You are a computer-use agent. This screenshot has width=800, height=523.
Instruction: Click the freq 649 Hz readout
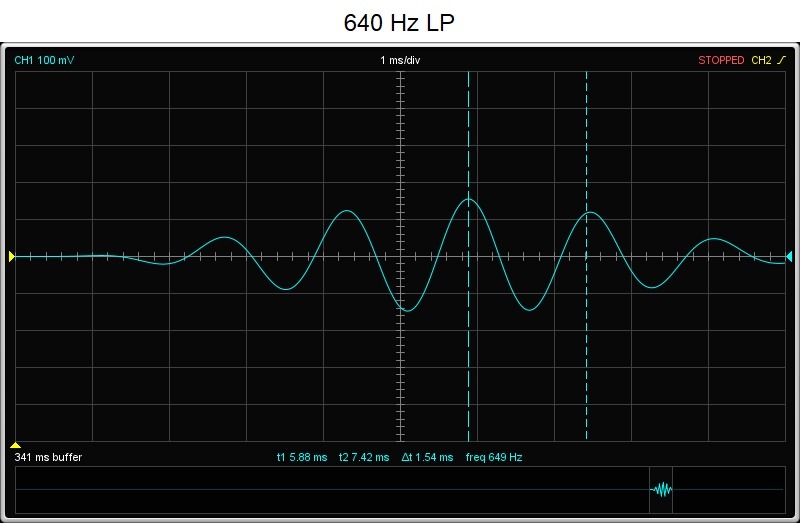point(494,457)
